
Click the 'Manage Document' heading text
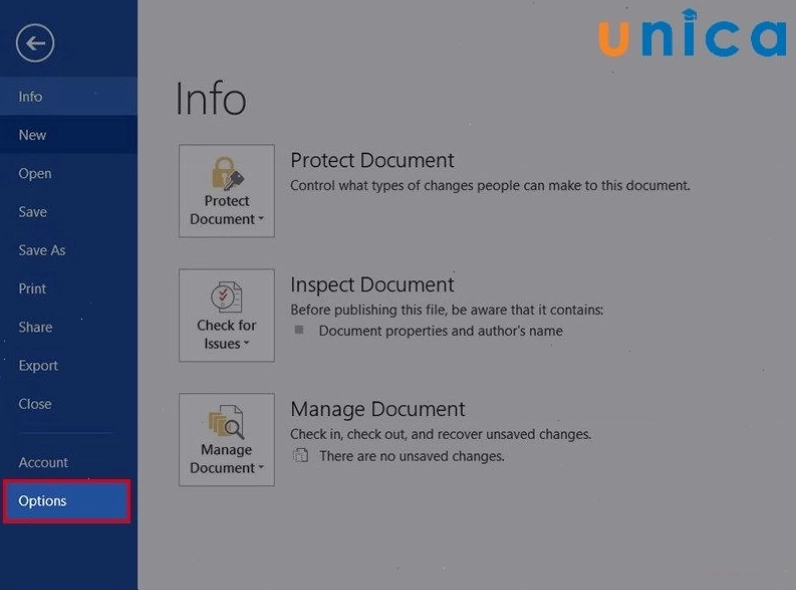coord(378,409)
